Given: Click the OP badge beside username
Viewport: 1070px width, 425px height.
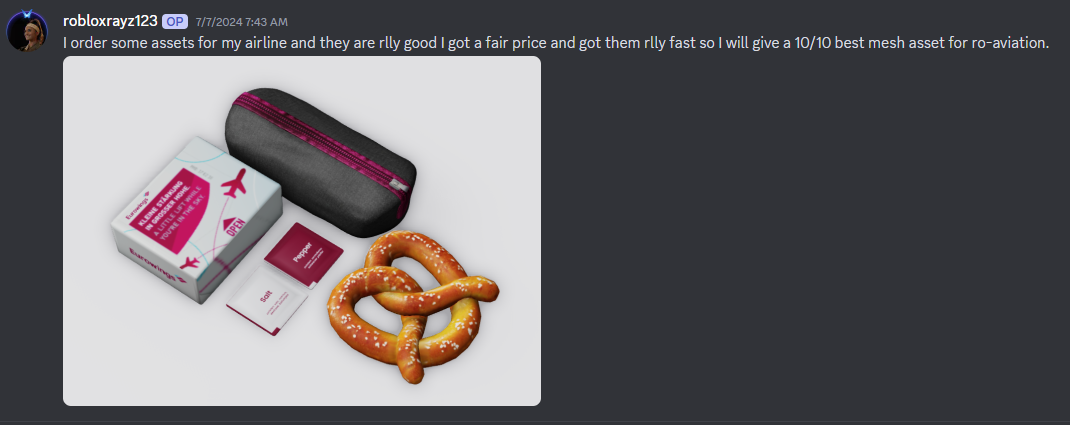Looking at the screenshot, I should click(175, 21).
